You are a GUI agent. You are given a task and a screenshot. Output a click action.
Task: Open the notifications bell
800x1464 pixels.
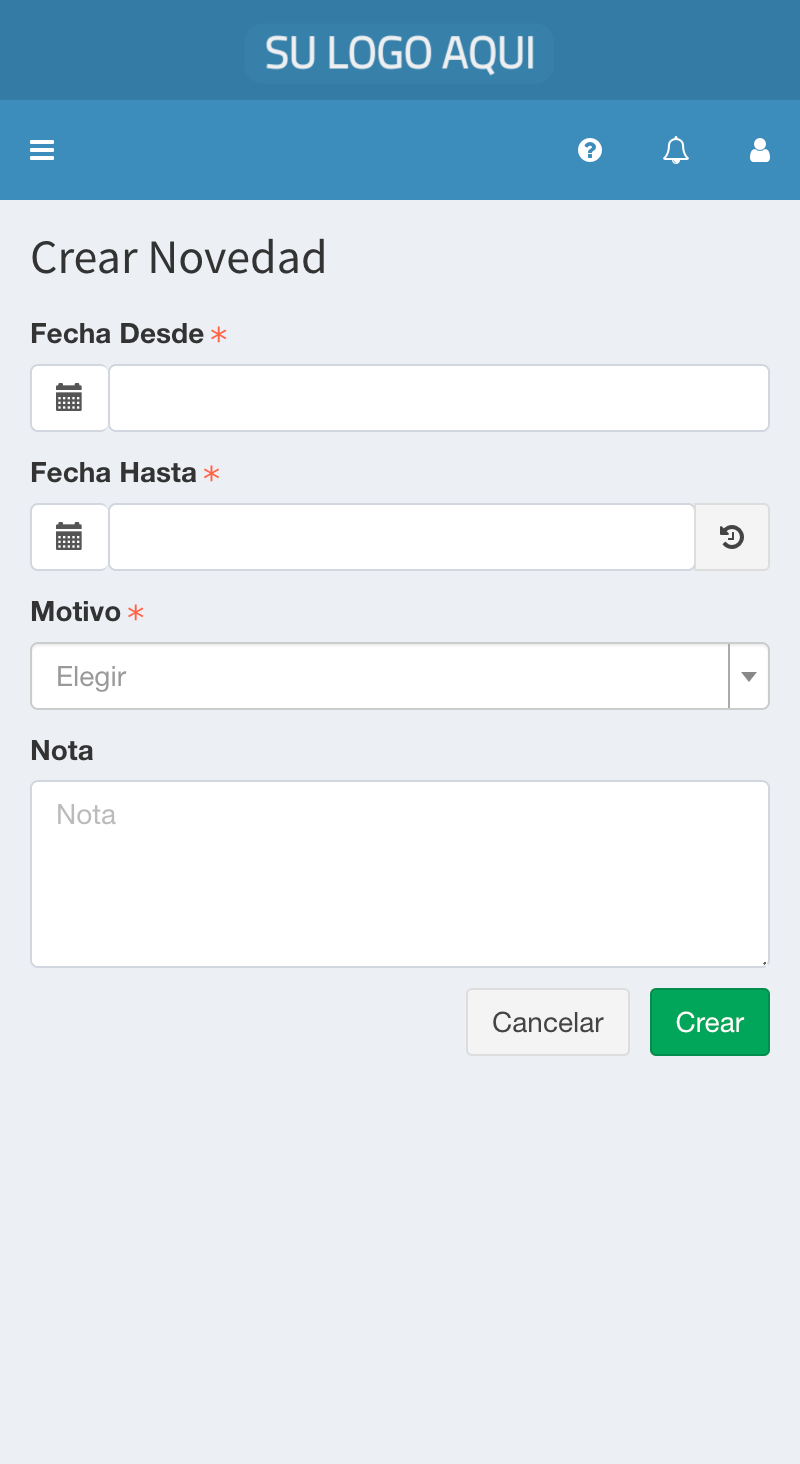click(x=676, y=150)
